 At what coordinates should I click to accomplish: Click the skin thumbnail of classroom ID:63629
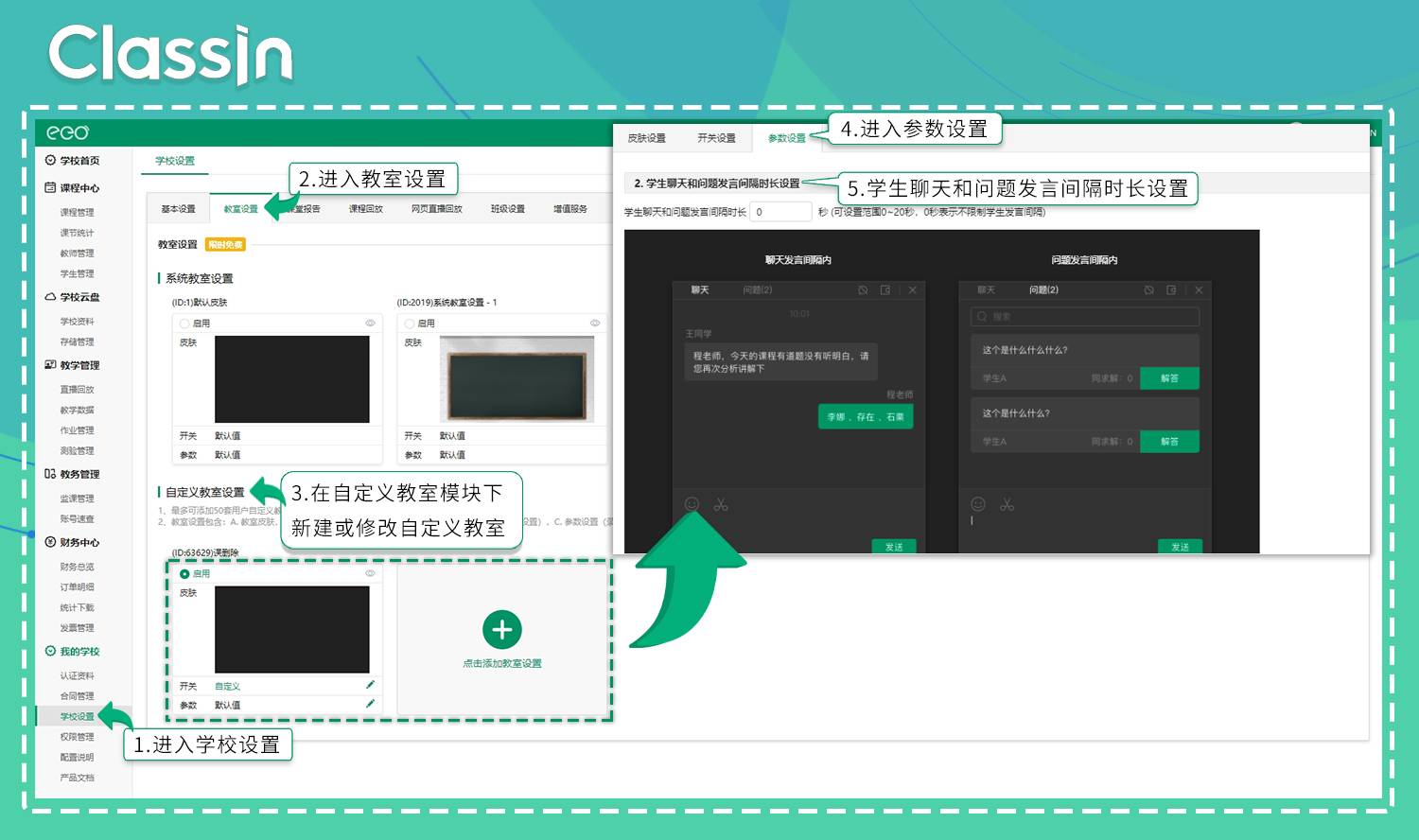point(291,630)
